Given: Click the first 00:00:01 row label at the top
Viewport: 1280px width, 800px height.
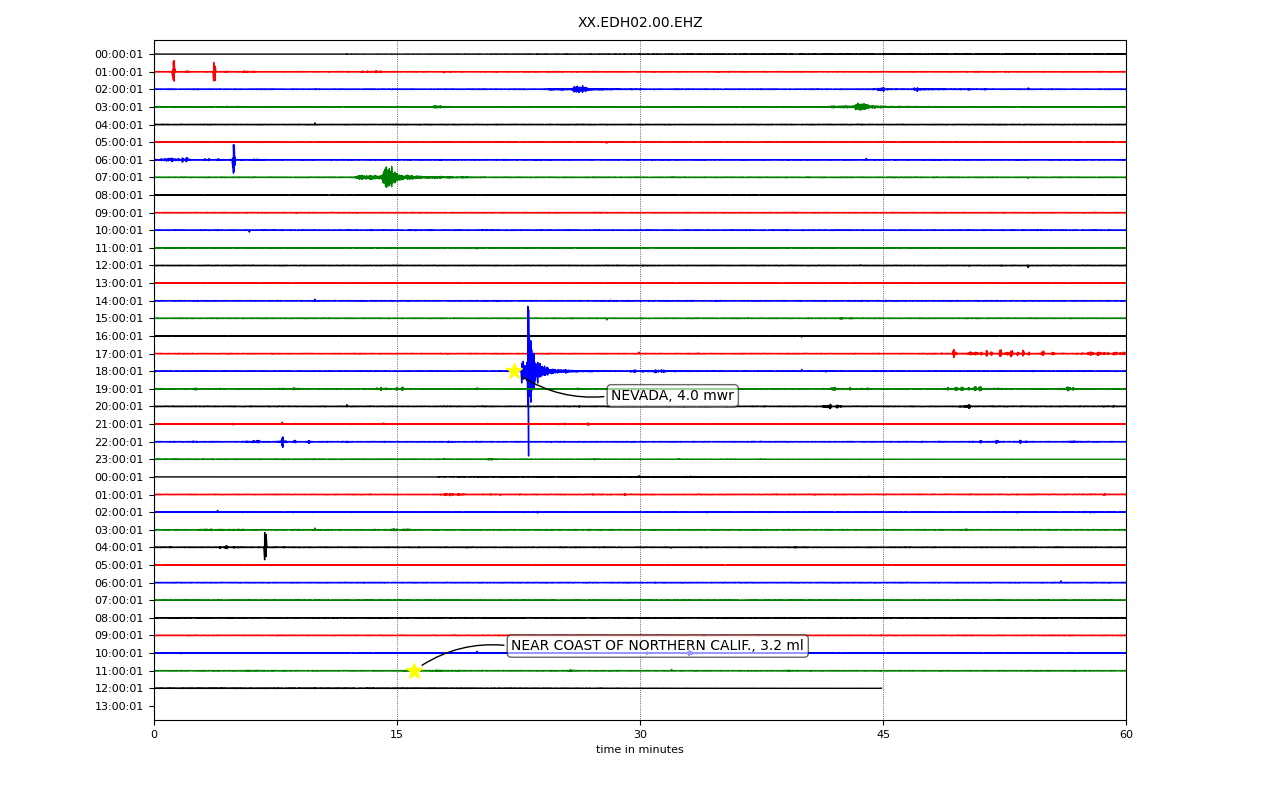Looking at the screenshot, I should click(x=119, y=54).
